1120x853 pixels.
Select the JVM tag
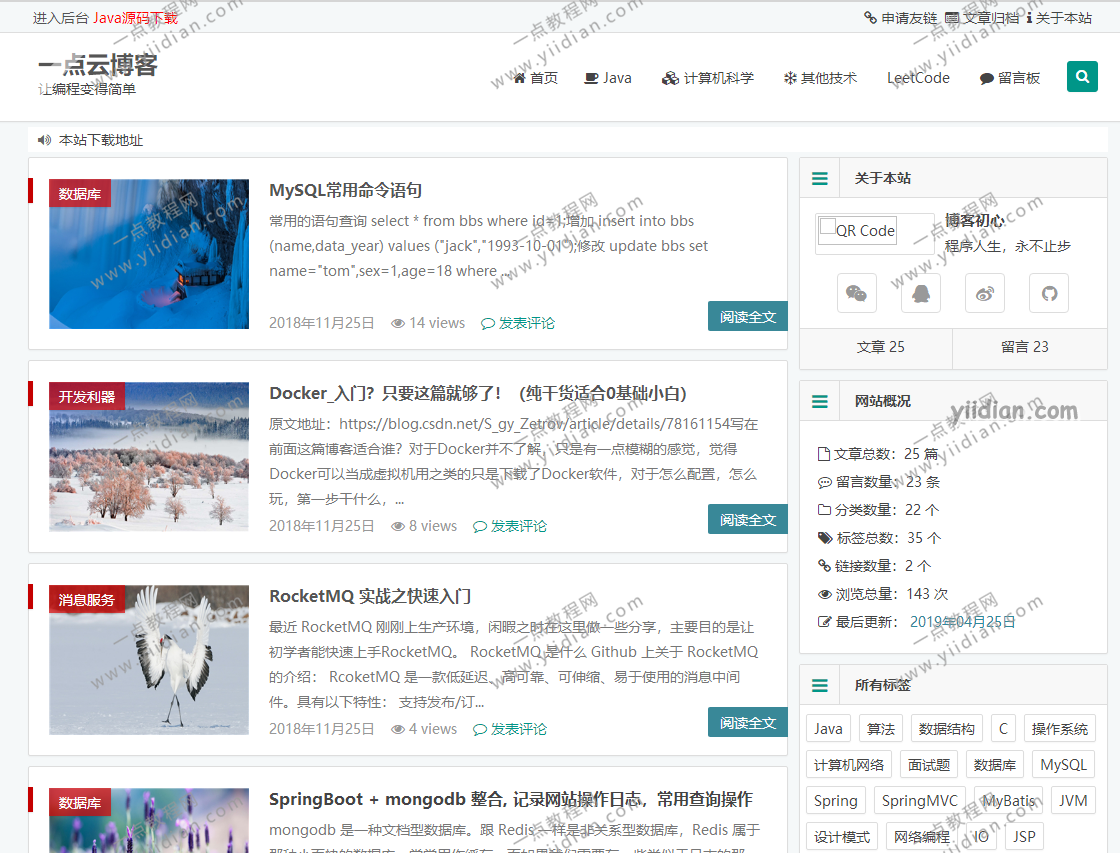coord(1073,801)
